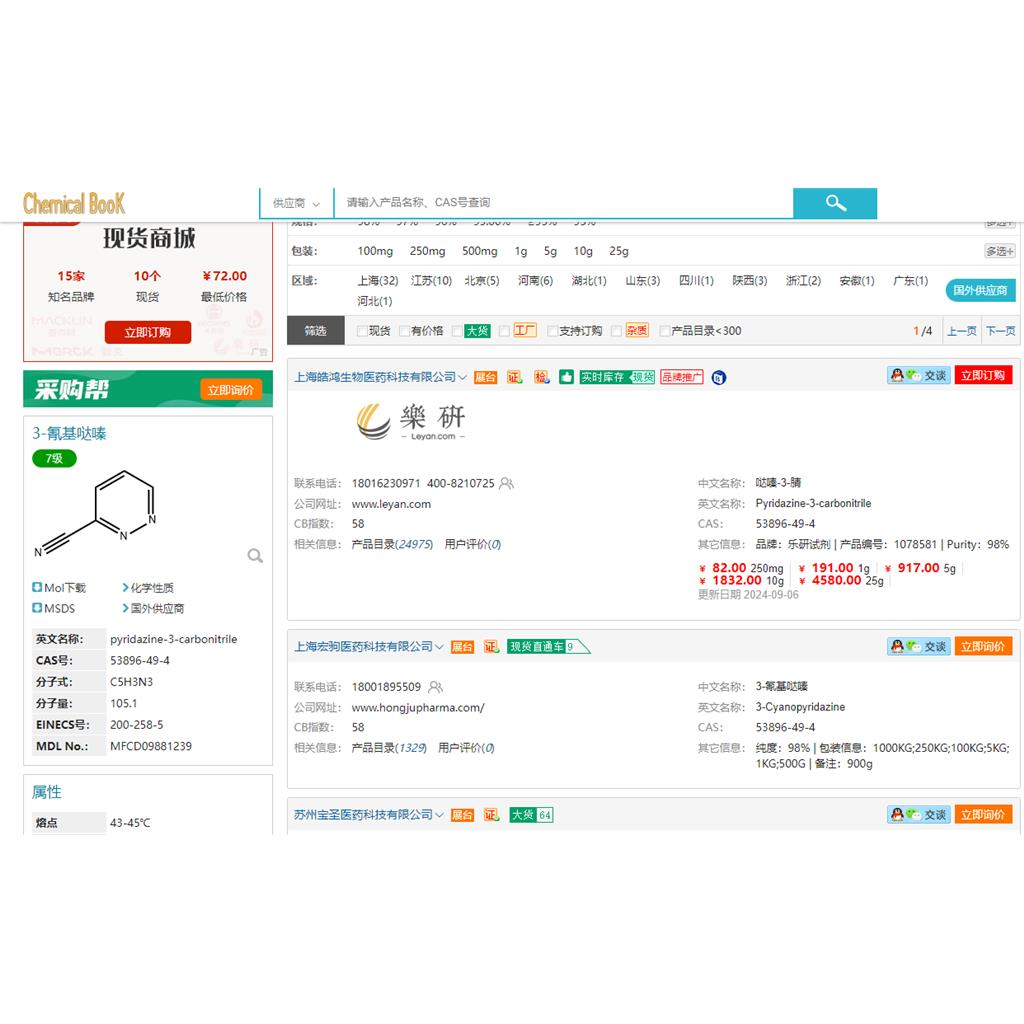Check the 支持订购 filter checkbox
The image size is (1024, 1024).
[552, 331]
